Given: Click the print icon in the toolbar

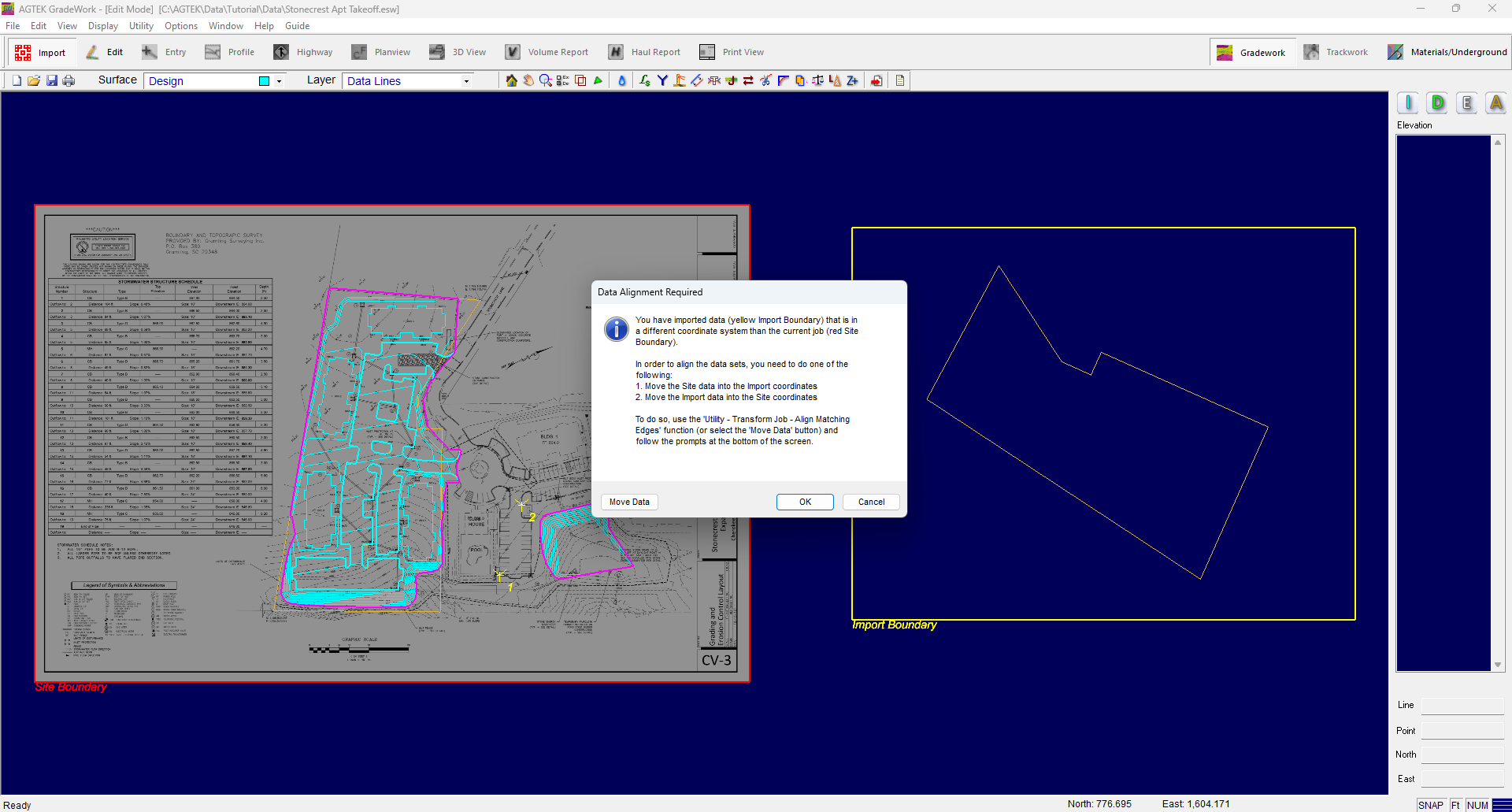Looking at the screenshot, I should [69, 80].
